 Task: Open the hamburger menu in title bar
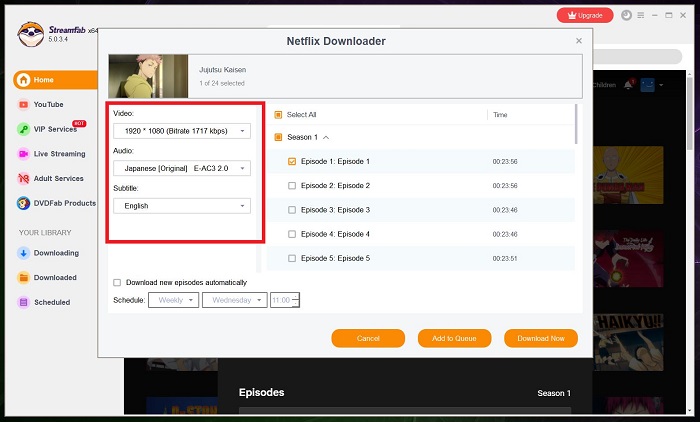click(641, 15)
